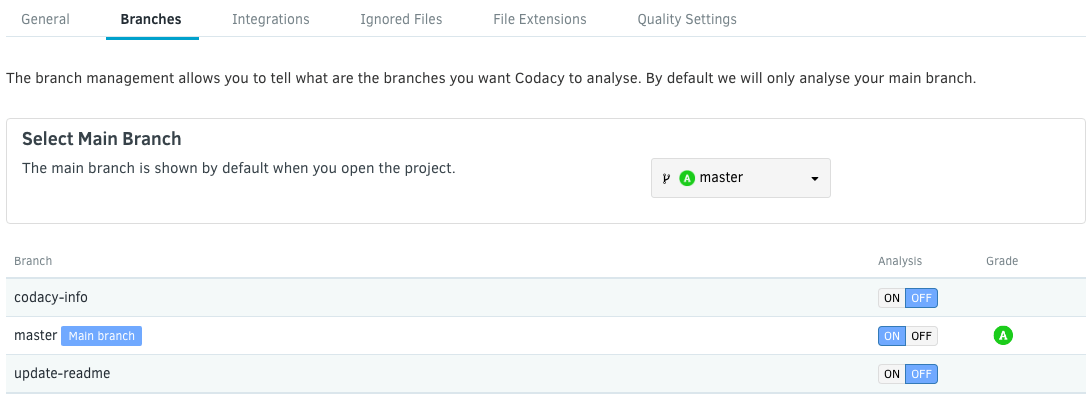Click the update-readme branch name
The width and height of the screenshot is (1091, 404).
pos(62,374)
